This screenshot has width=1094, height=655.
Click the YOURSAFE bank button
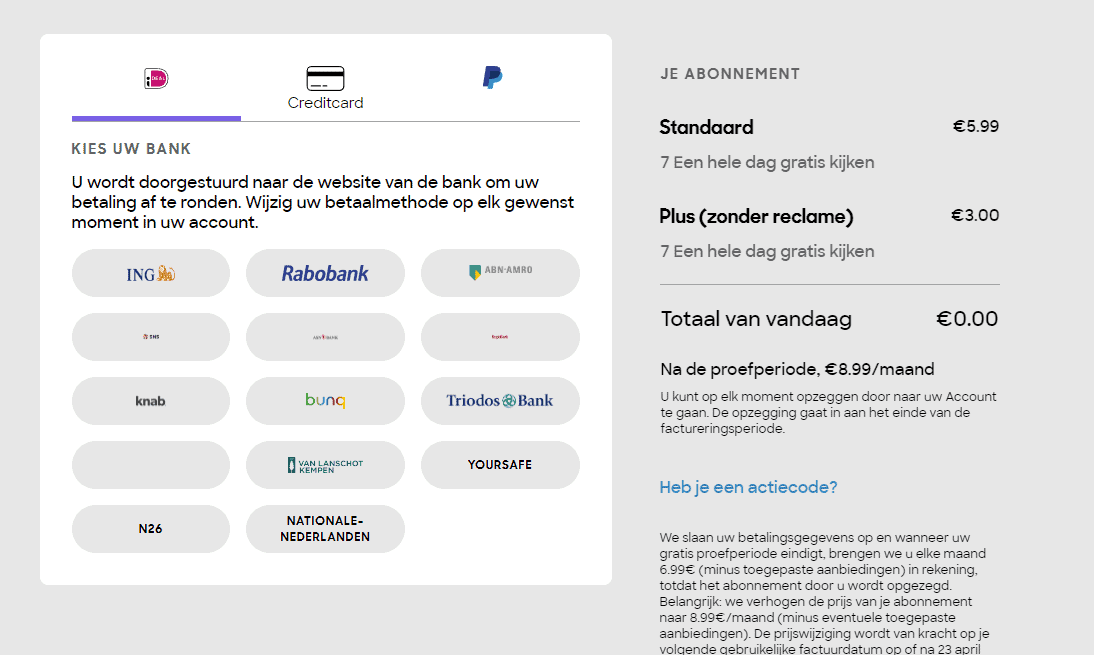click(500, 465)
